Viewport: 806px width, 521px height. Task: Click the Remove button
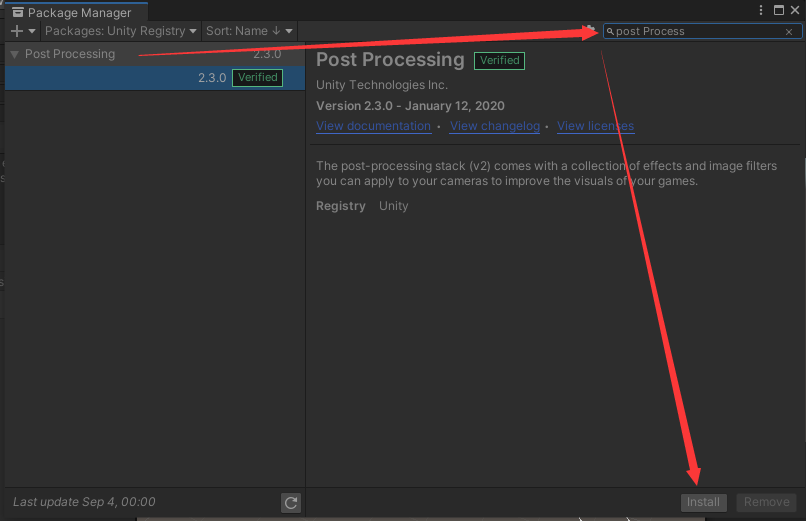click(766, 502)
